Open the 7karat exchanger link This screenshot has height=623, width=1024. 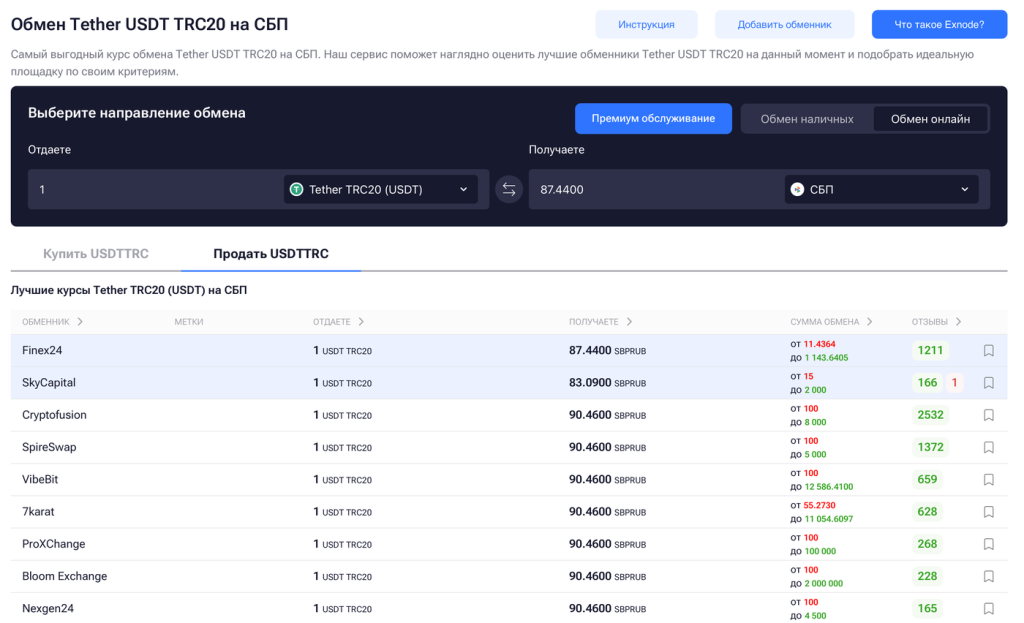pyautogui.click(x=38, y=511)
